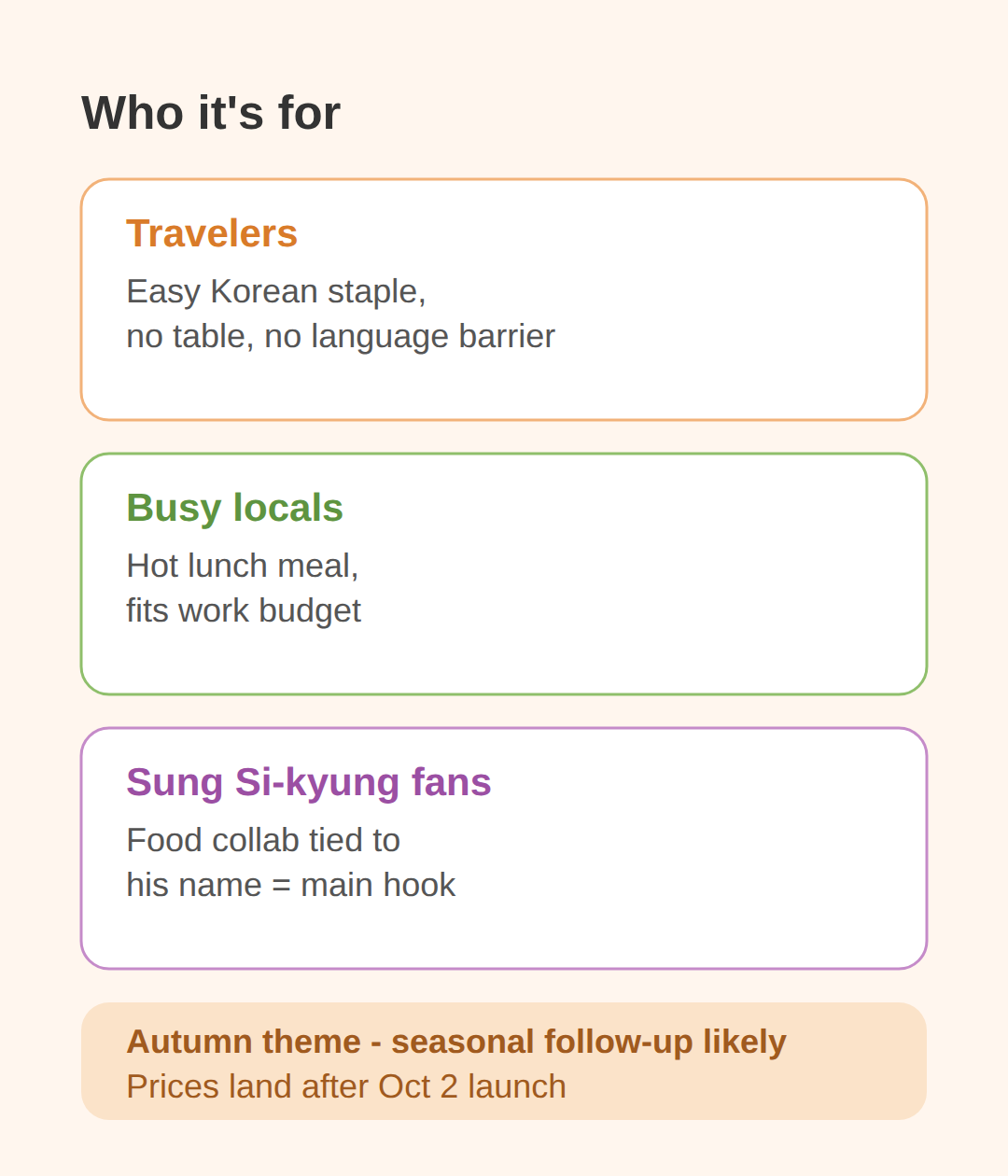Select the Busy locals card
The height and width of the screenshot is (1176, 1008).
504,574
